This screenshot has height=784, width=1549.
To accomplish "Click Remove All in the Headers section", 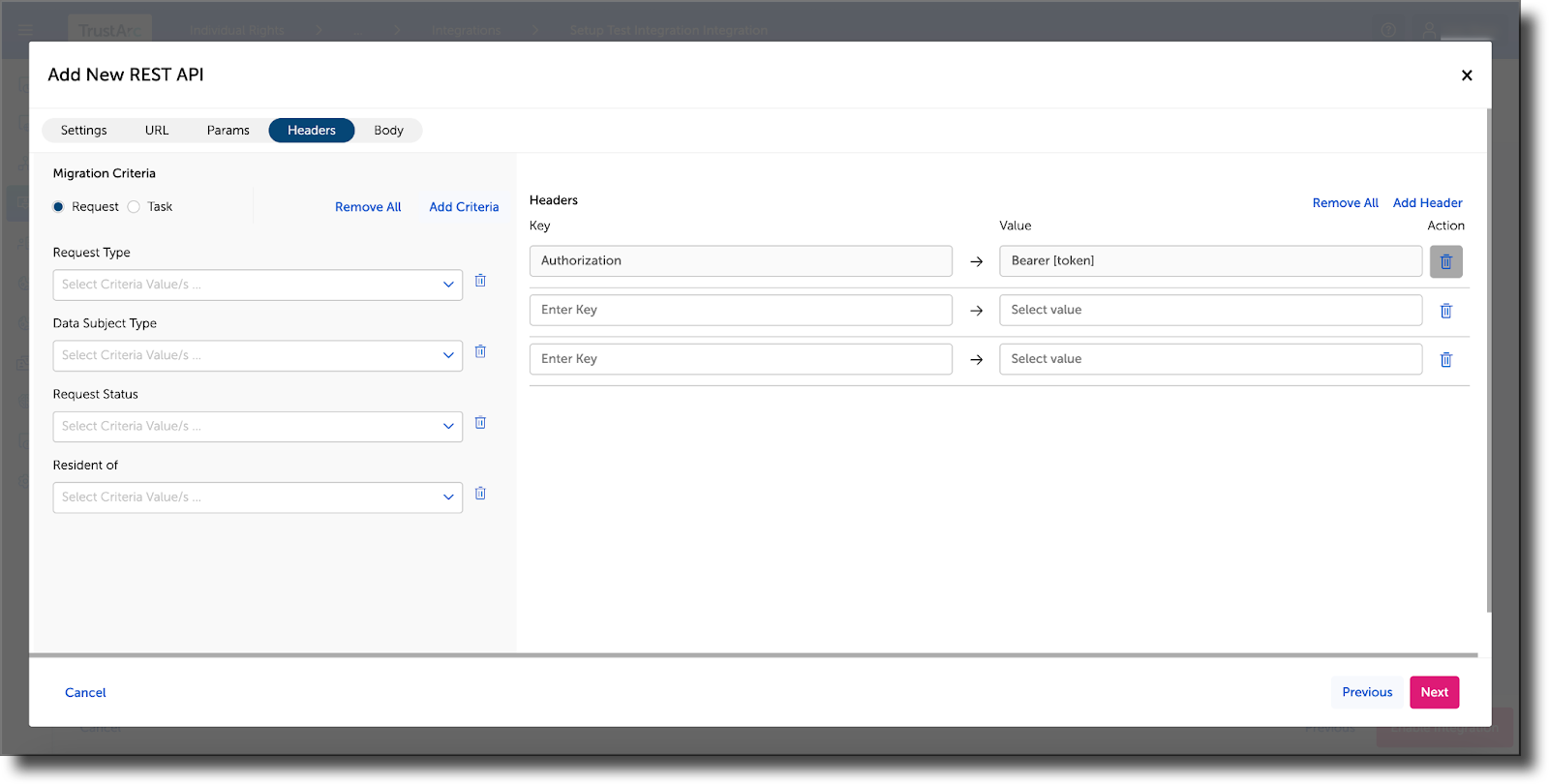I will click(1346, 203).
